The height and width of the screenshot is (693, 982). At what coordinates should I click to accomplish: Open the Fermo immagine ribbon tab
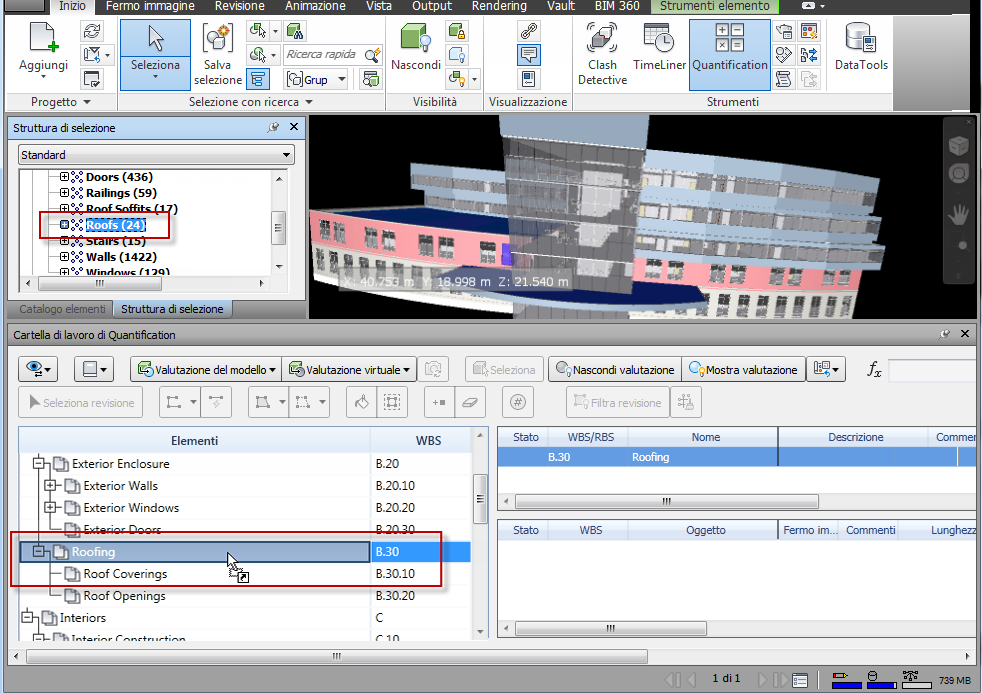coord(150,6)
